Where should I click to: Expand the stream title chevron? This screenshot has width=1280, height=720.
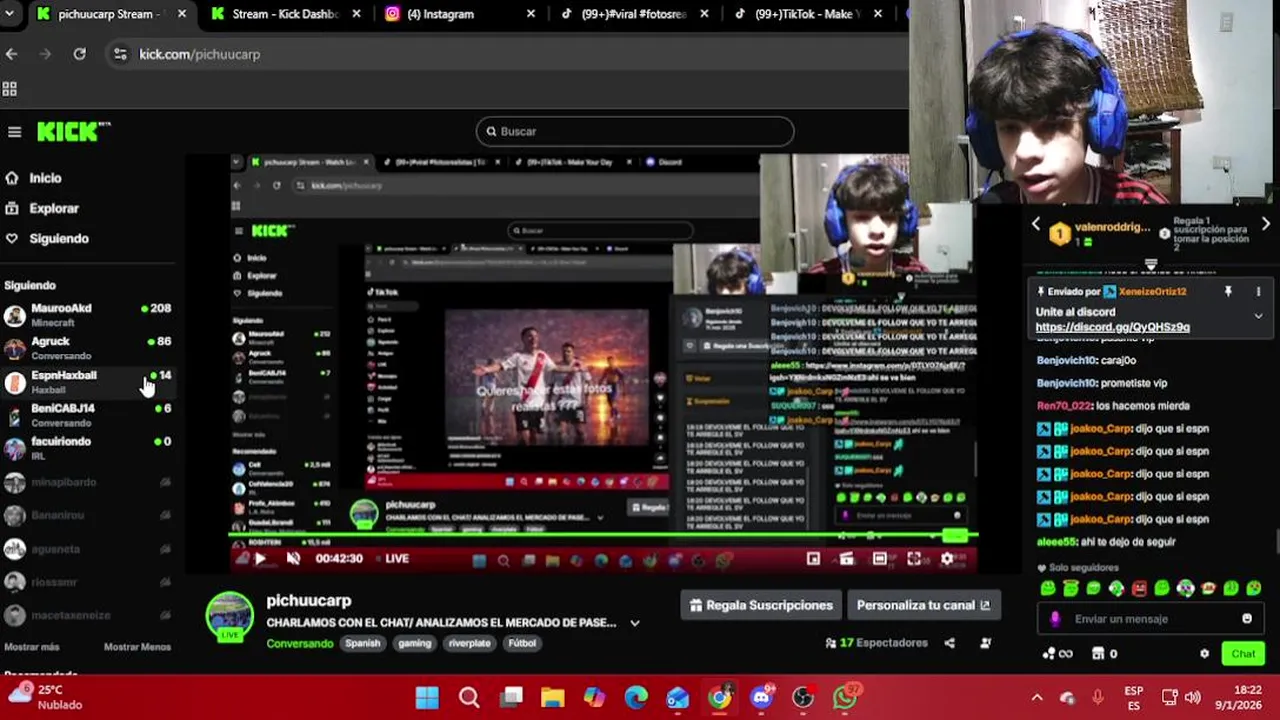pos(634,623)
